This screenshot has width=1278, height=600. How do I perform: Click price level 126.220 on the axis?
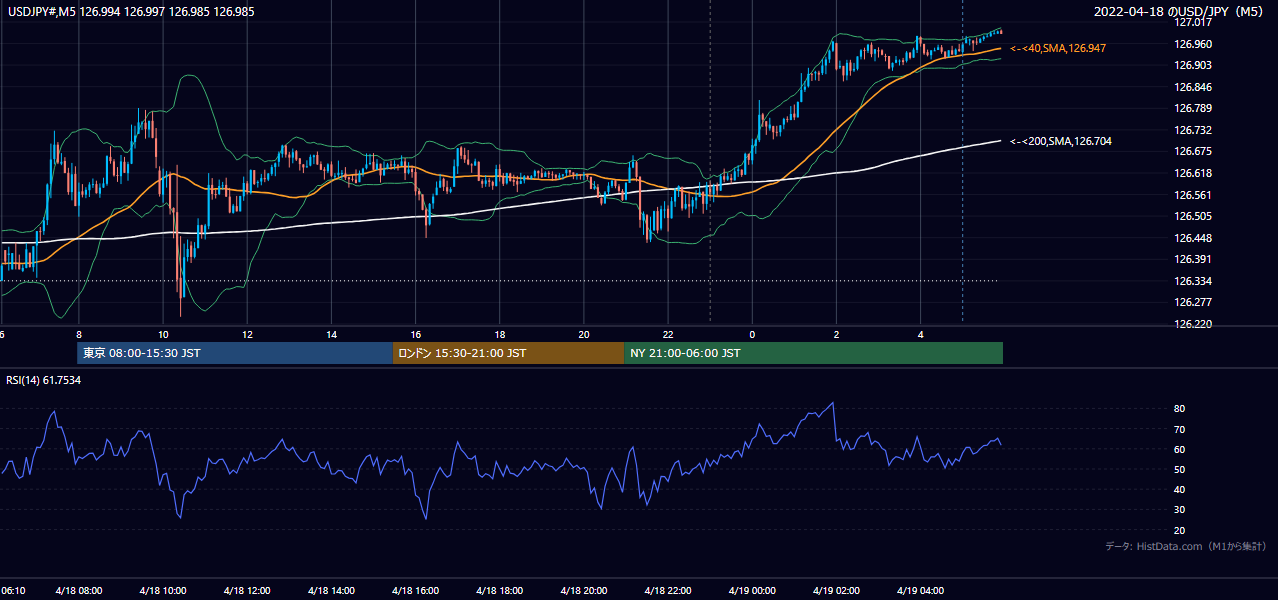(x=1193, y=324)
